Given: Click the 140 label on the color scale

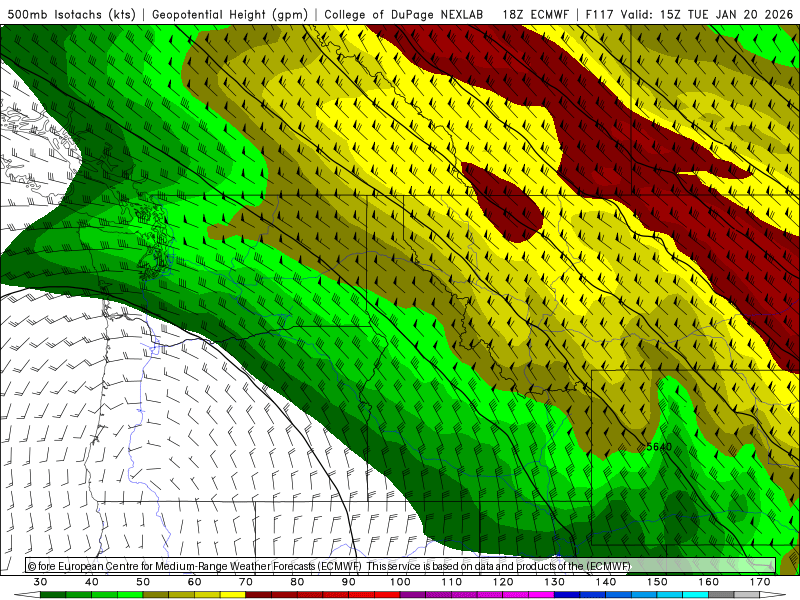Looking at the screenshot, I should [606, 582].
